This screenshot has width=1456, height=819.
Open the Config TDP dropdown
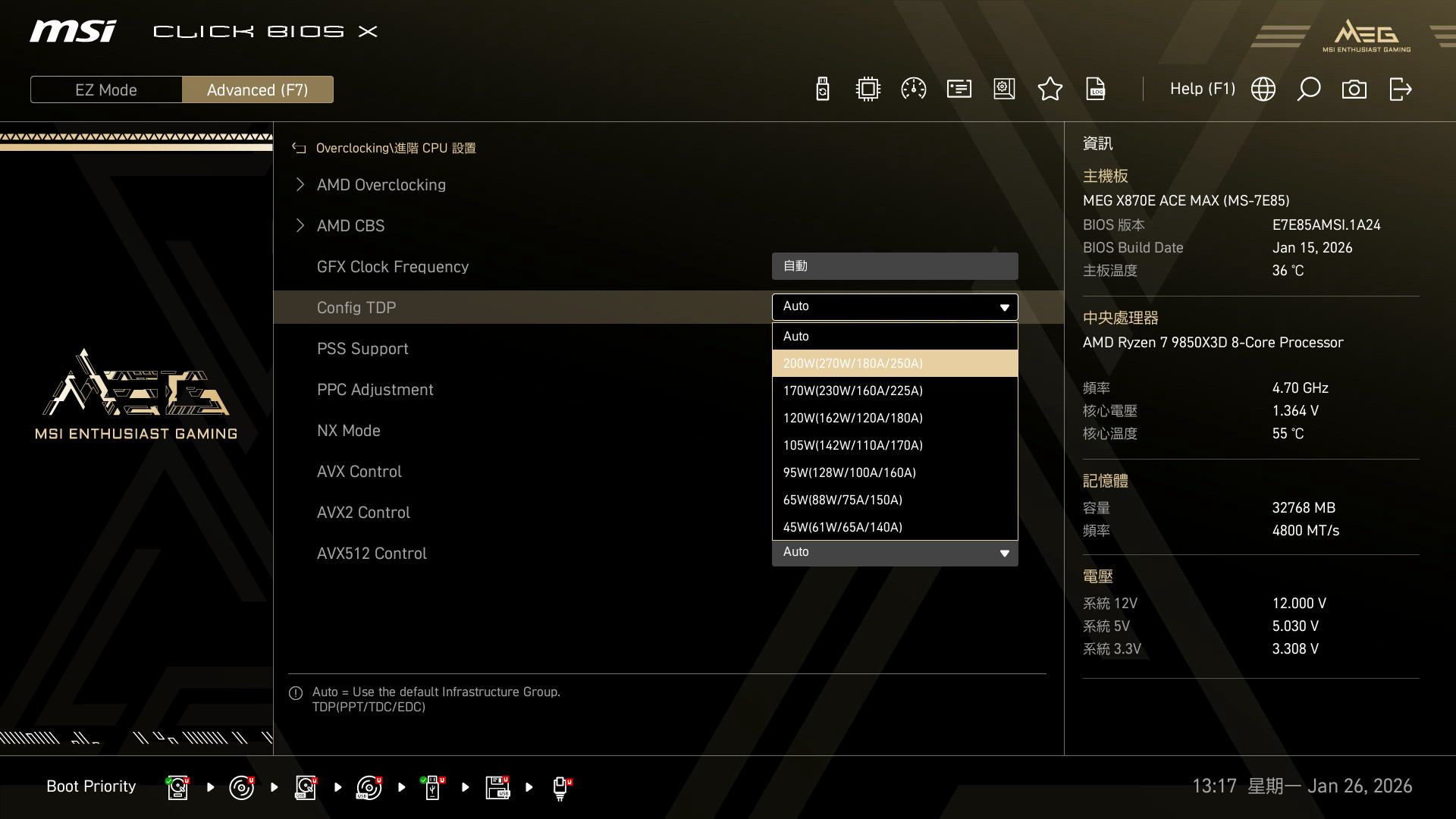894,307
